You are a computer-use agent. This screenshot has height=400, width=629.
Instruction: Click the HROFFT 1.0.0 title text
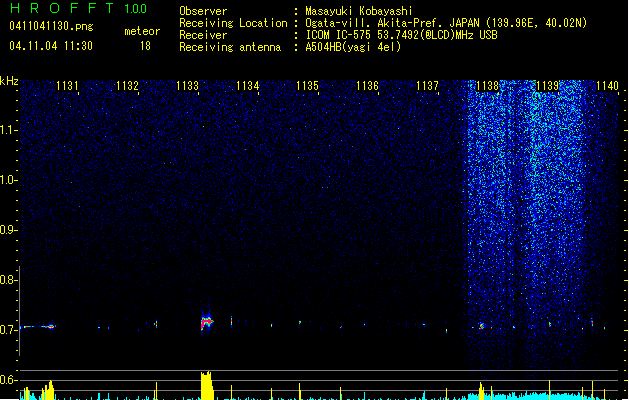(78, 8)
